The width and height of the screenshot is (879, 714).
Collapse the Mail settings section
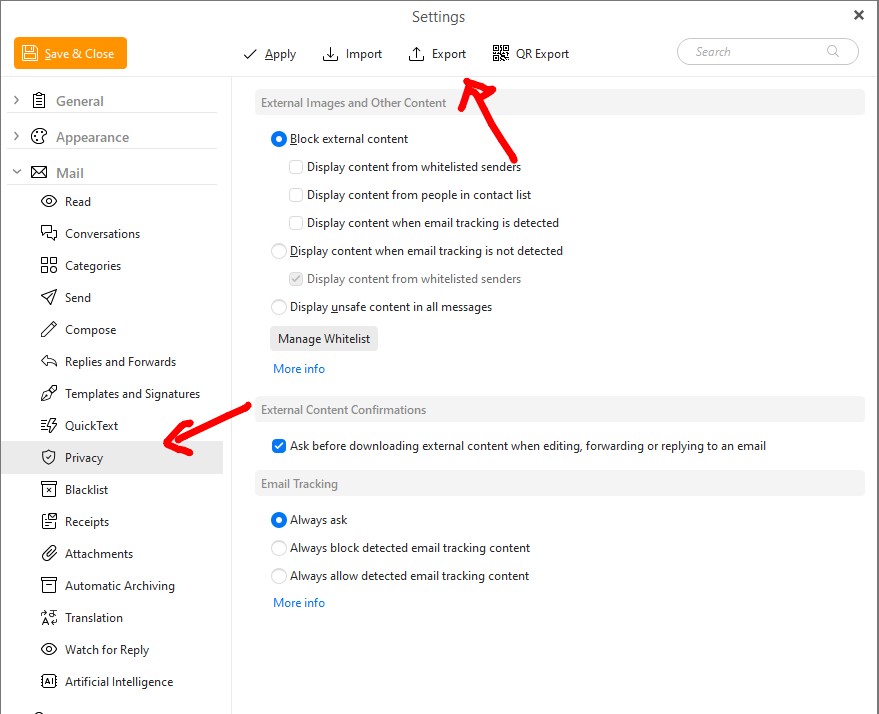point(16,173)
